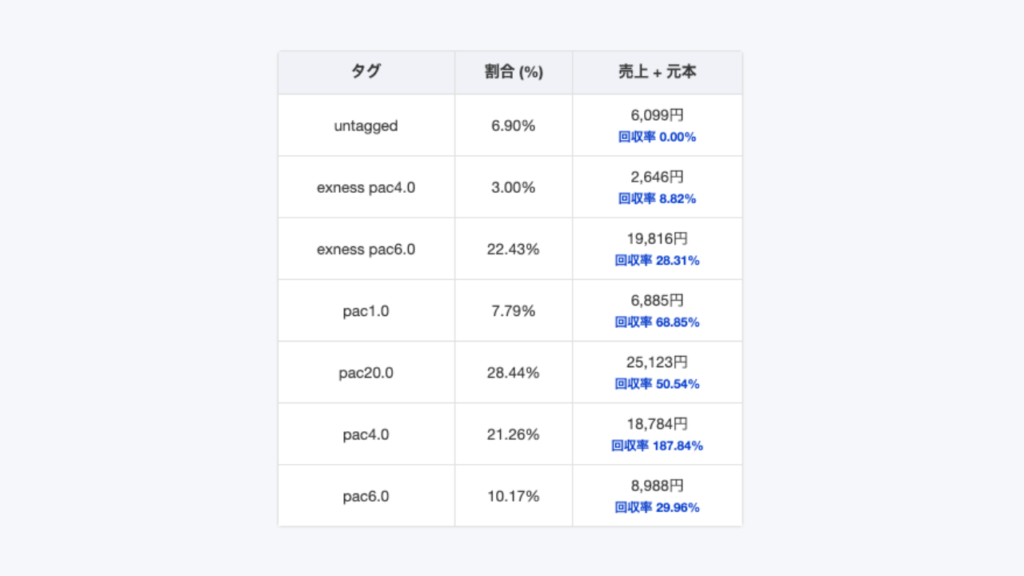Image resolution: width=1024 pixels, height=576 pixels.
Task: Select the pac4.0 tag cell
Action: click(366, 435)
